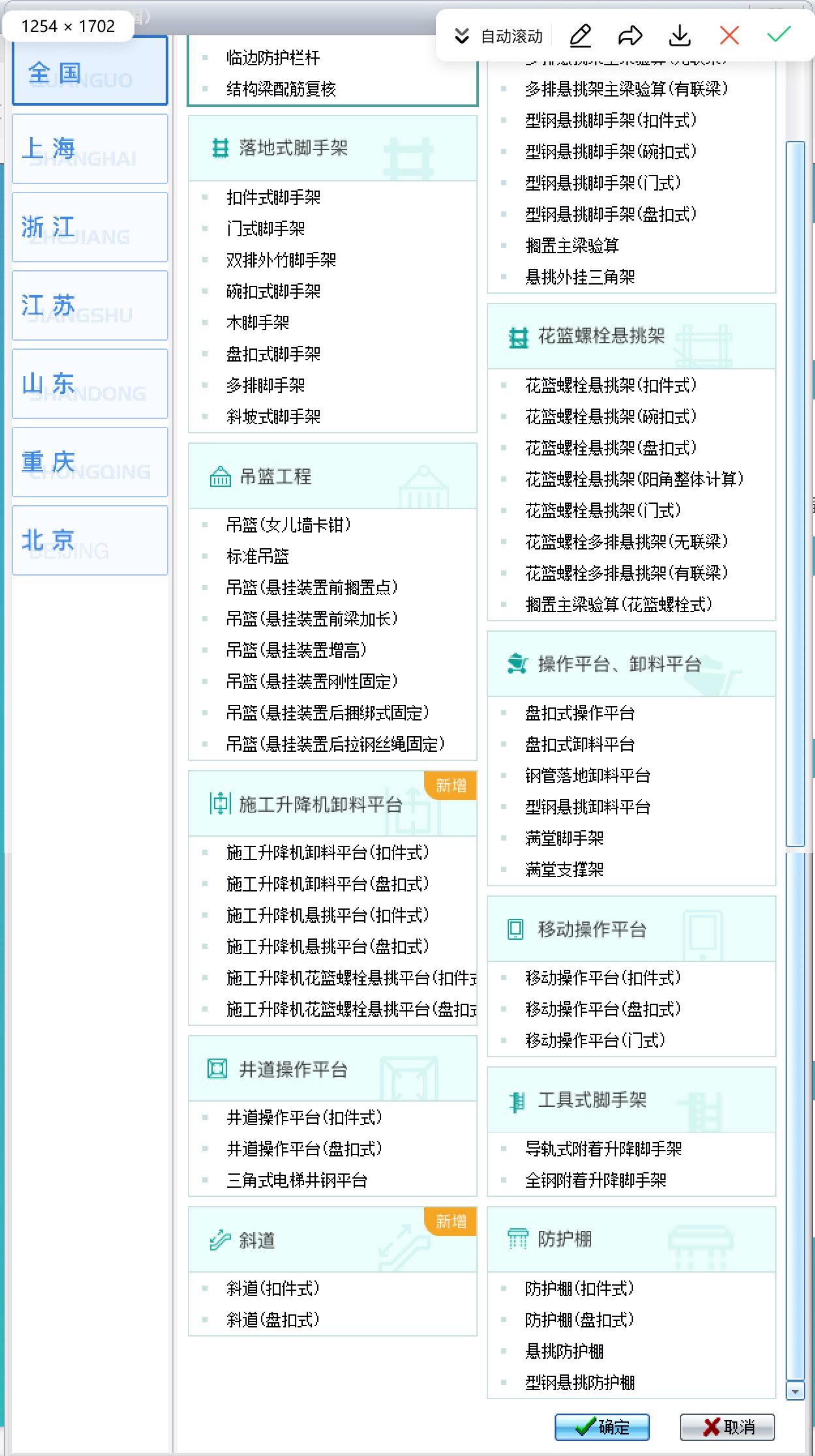Select 施工升降机卸料平台(扣件式) item
Screen dimensions: 815x1456
pyautogui.click(x=328, y=853)
